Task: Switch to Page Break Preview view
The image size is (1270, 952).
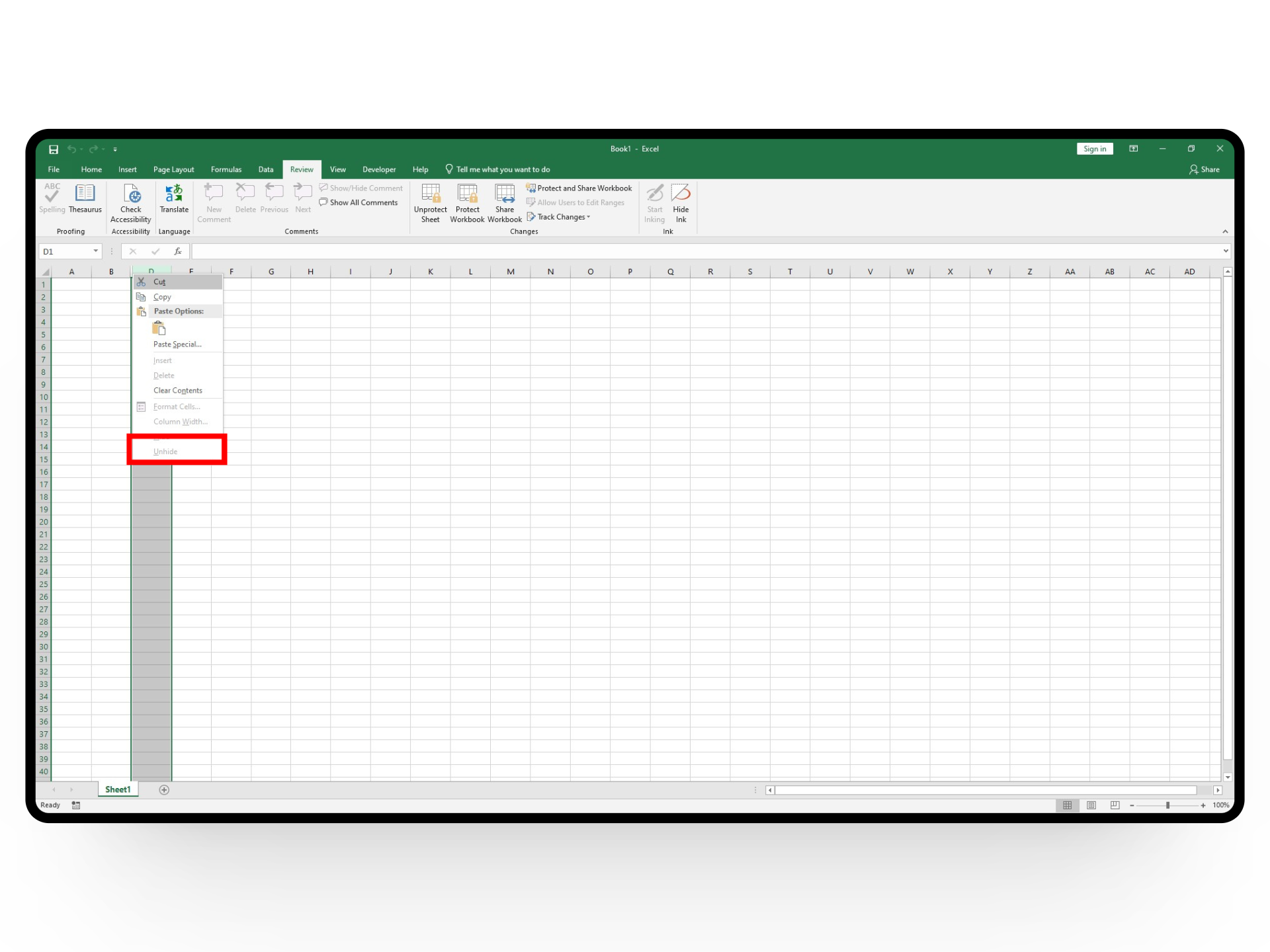Action: click(x=1115, y=805)
